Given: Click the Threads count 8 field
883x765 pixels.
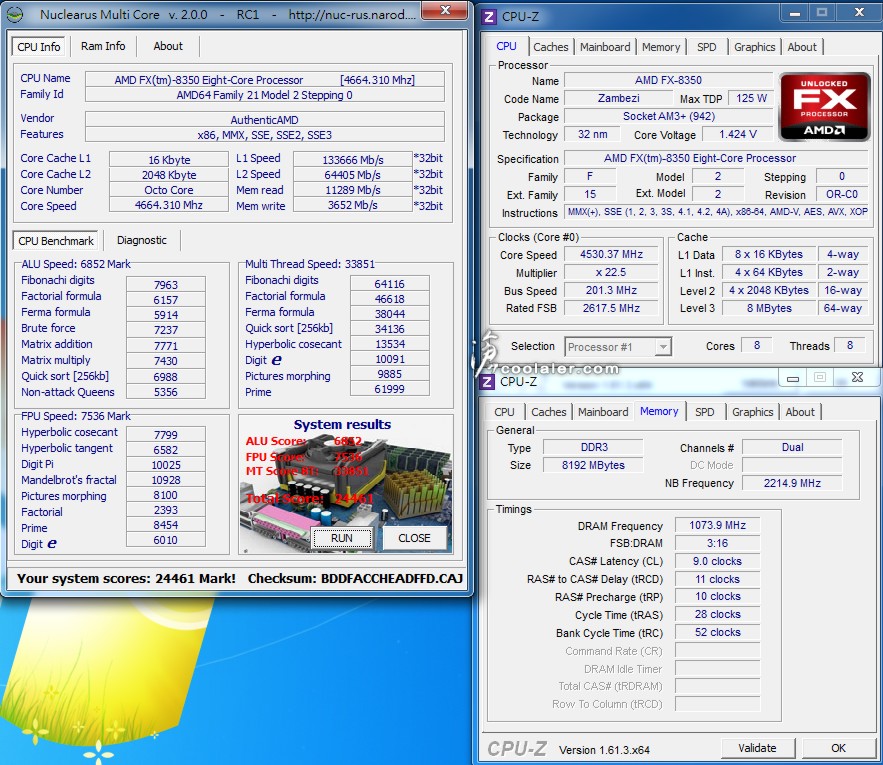Looking at the screenshot, I should click(849, 345).
